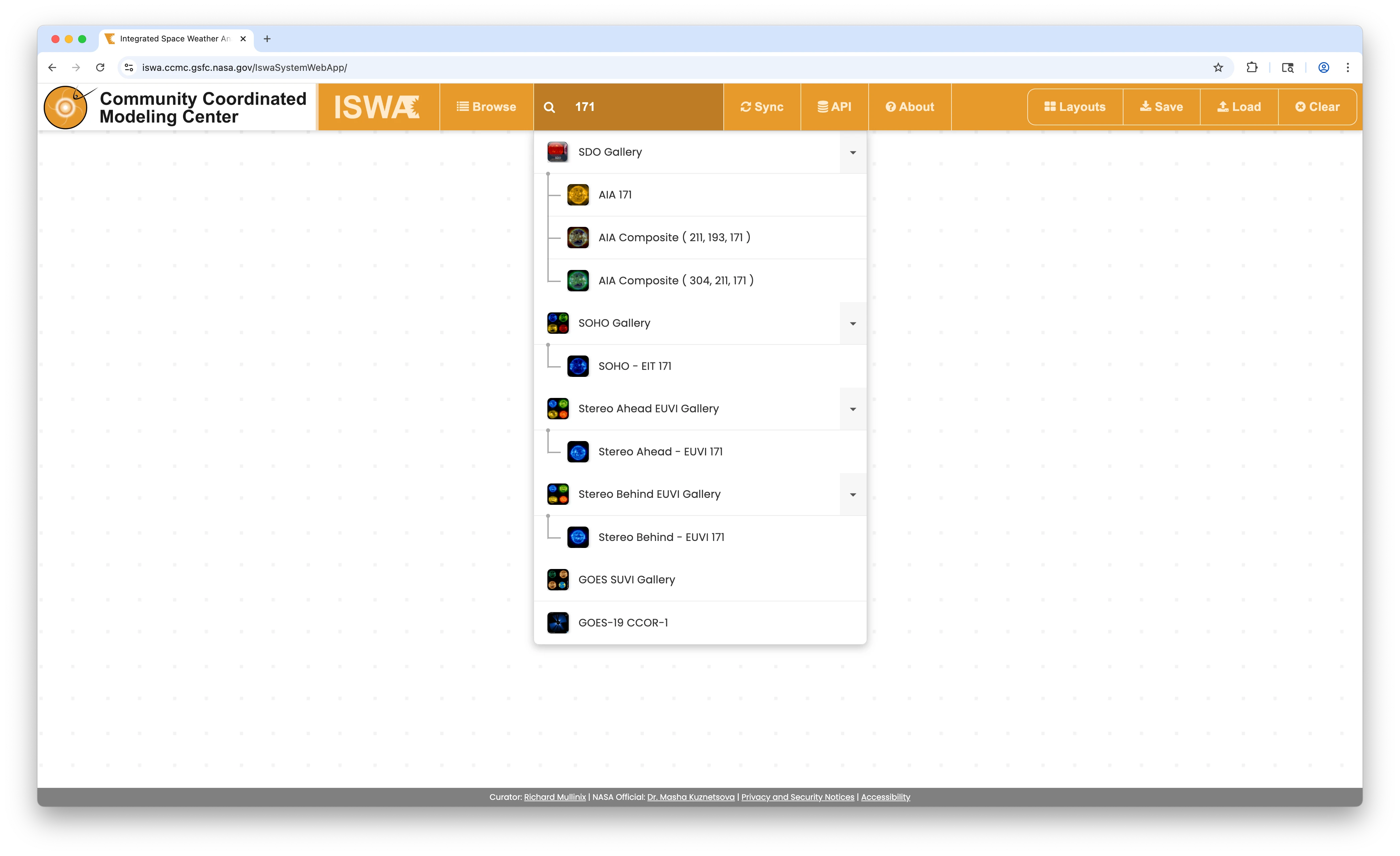Click the Clear button

click(x=1317, y=107)
